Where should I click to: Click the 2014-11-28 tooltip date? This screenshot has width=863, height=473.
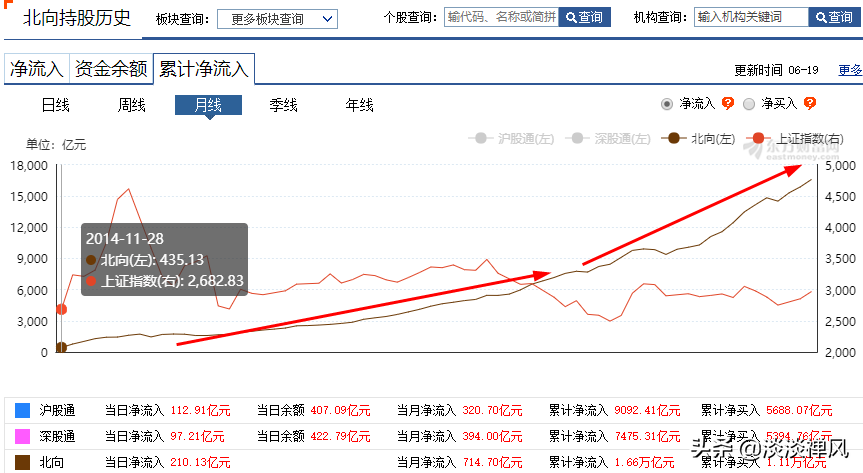pyautogui.click(x=125, y=239)
